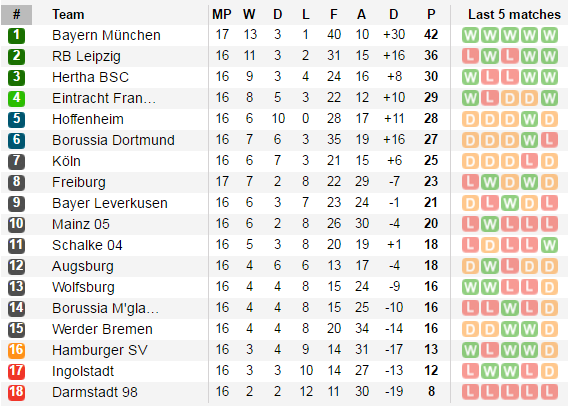The height and width of the screenshot is (406, 568).
Task: Click the green rank 1 badge
Action: [x=16, y=35]
